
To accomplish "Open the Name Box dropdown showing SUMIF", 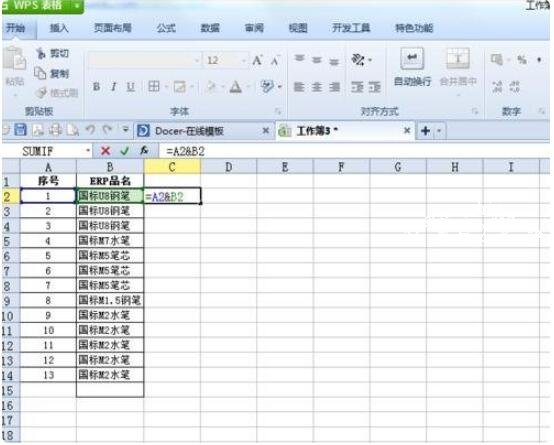I will click(88, 151).
